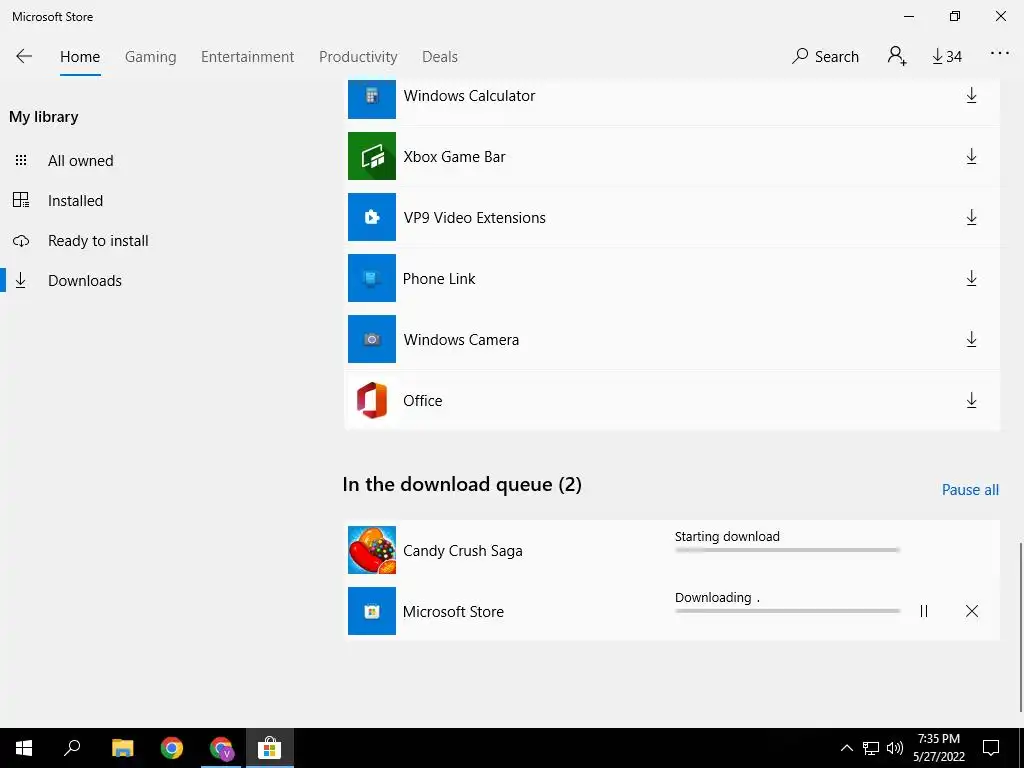Download Xbox Game Bar using its arrow icon
The width and height of the screenshot is (1024, 768).
(x=971, y=157)
